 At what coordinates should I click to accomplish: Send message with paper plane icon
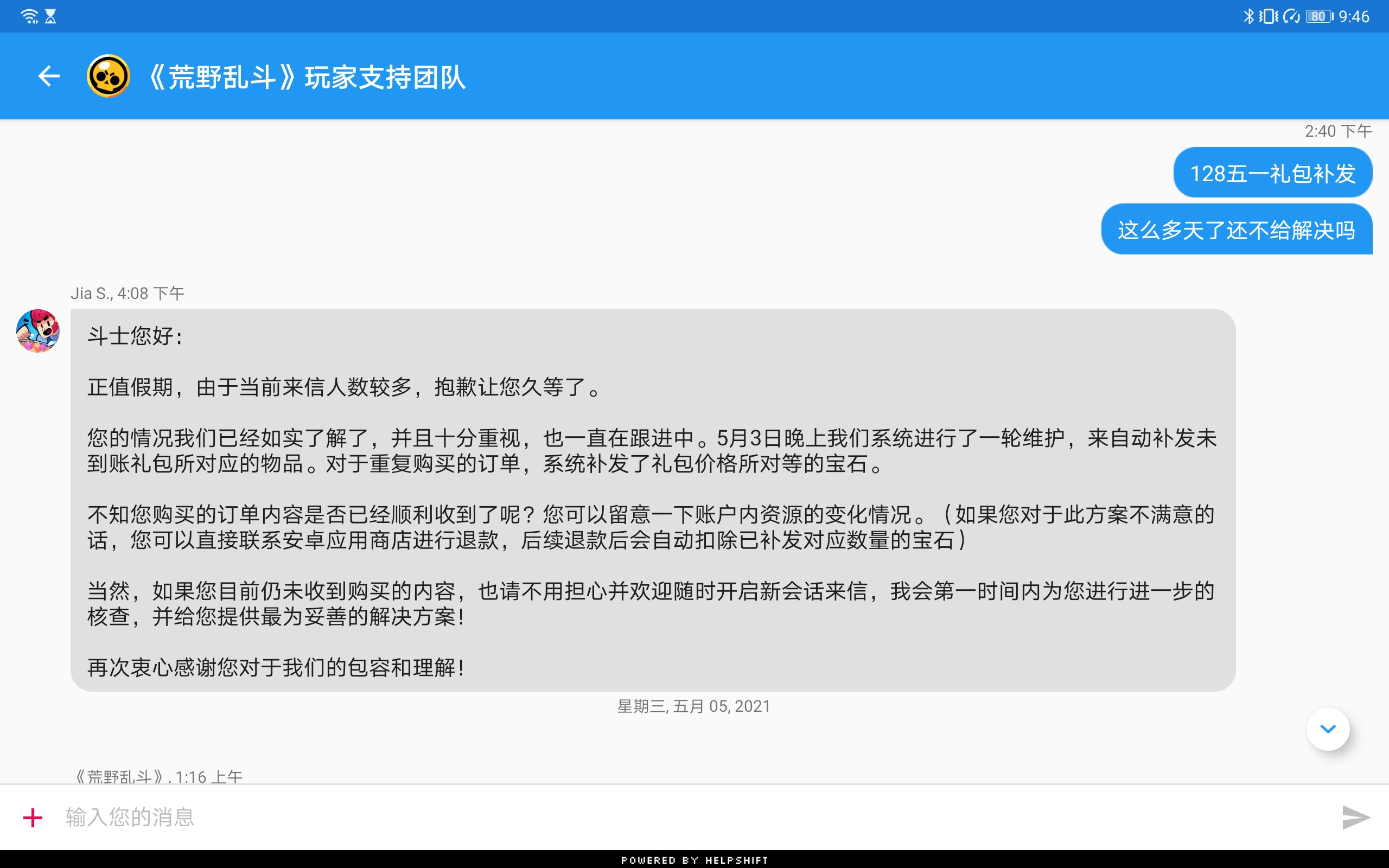[1356, 818]
